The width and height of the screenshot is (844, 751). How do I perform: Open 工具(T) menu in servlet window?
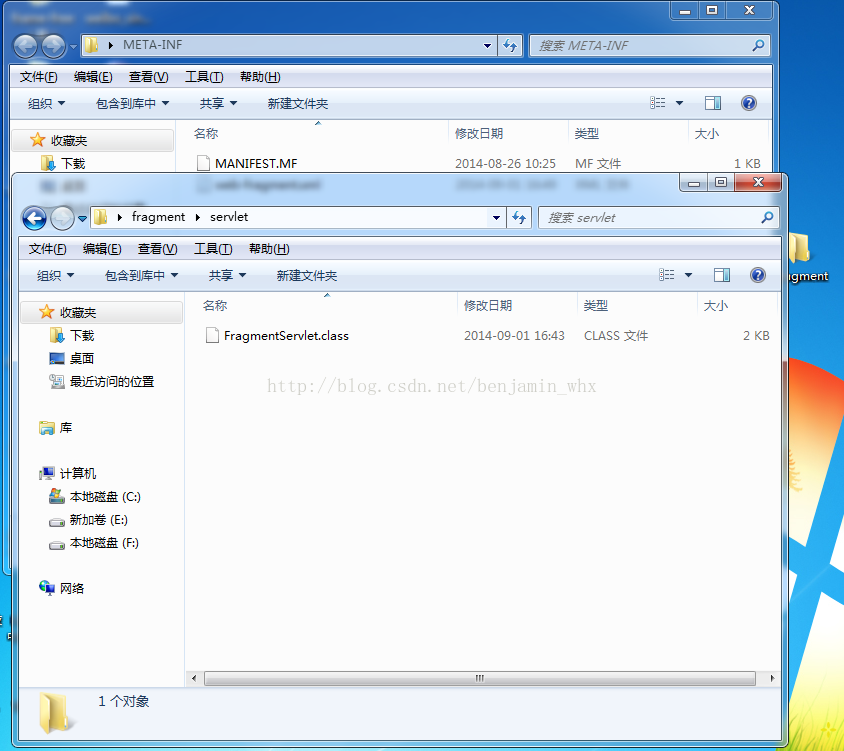coord(213,249)
